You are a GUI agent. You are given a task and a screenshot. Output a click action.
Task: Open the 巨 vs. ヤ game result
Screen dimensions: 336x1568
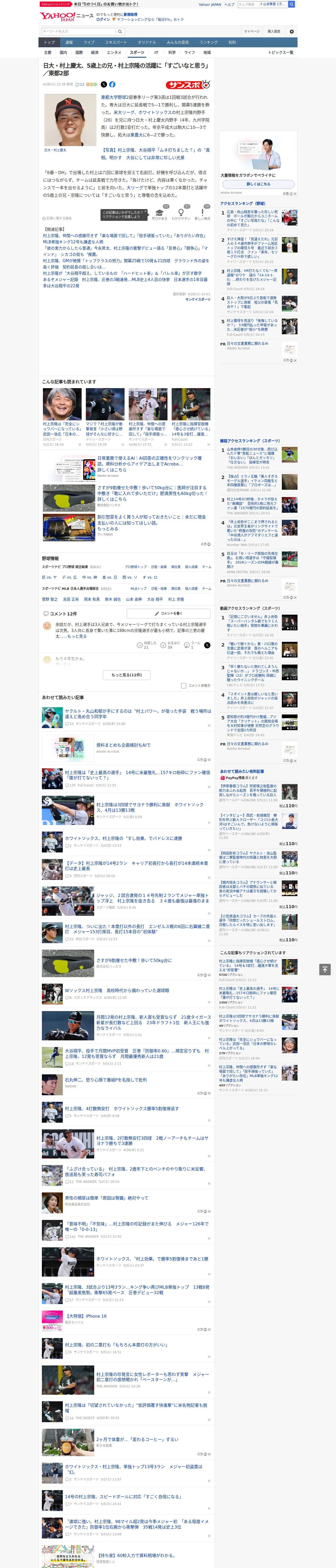tap(49, 577)
